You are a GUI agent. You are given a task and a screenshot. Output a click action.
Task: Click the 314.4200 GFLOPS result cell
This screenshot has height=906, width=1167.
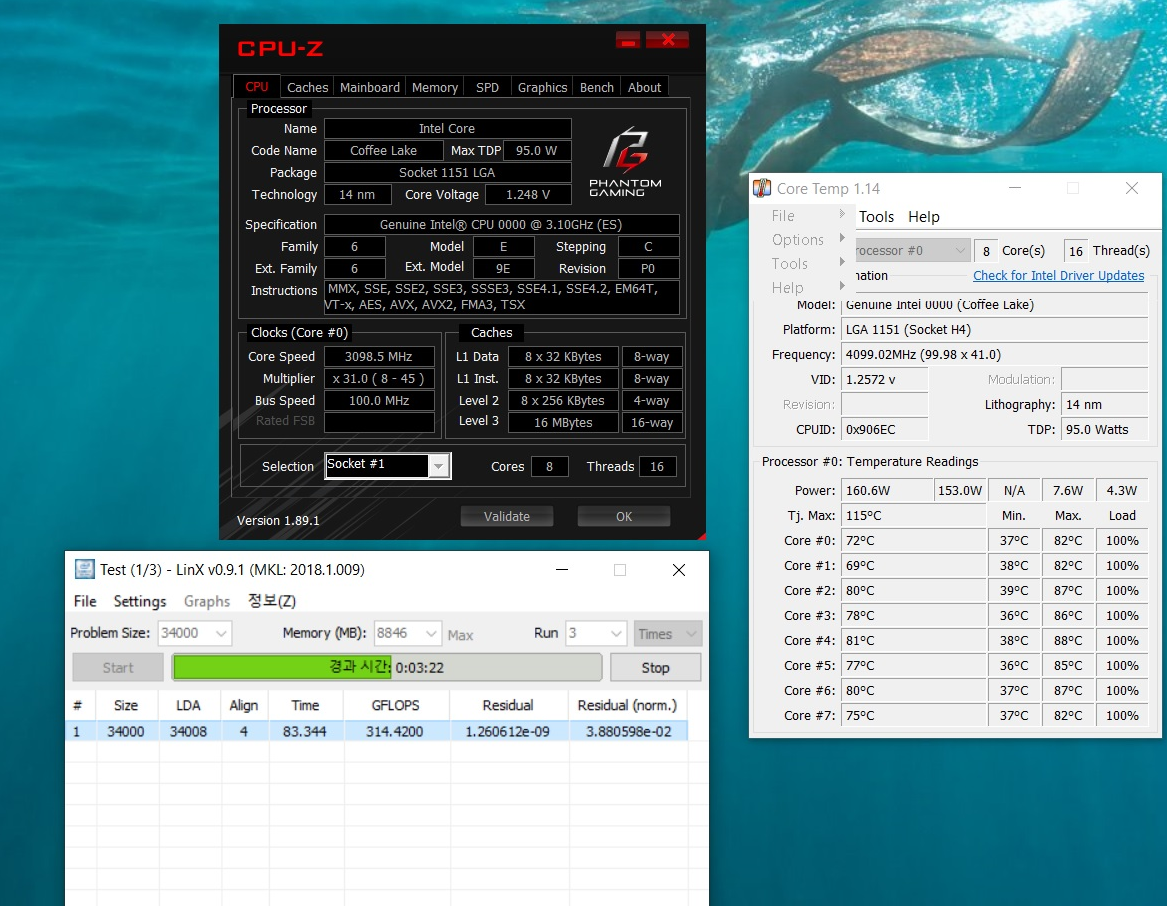(x=394, y=731)
